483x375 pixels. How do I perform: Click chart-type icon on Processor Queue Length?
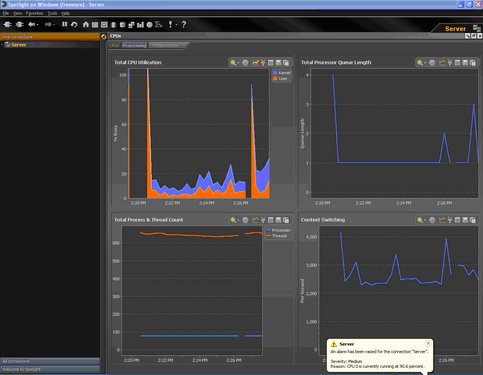442,62
